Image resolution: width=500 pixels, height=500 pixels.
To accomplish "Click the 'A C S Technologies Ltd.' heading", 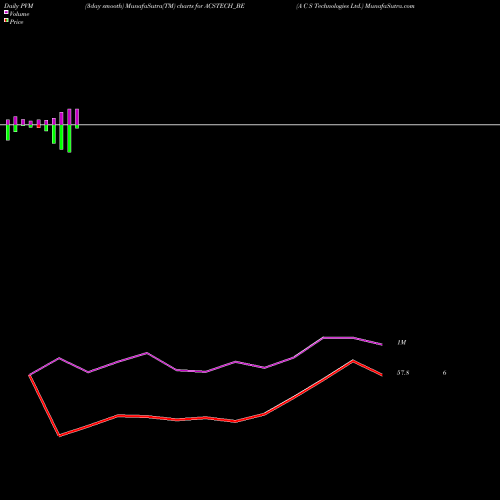I will (329, 6).
